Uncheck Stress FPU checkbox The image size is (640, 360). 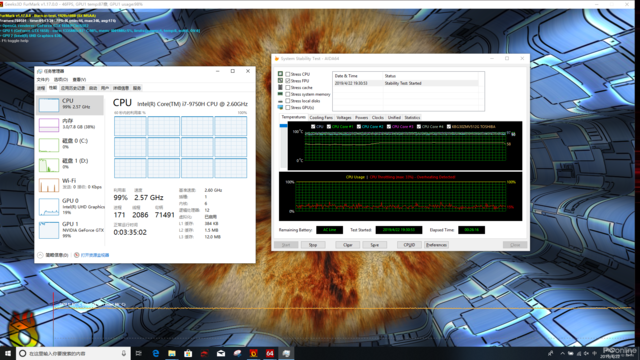click(x=288, y=81)
